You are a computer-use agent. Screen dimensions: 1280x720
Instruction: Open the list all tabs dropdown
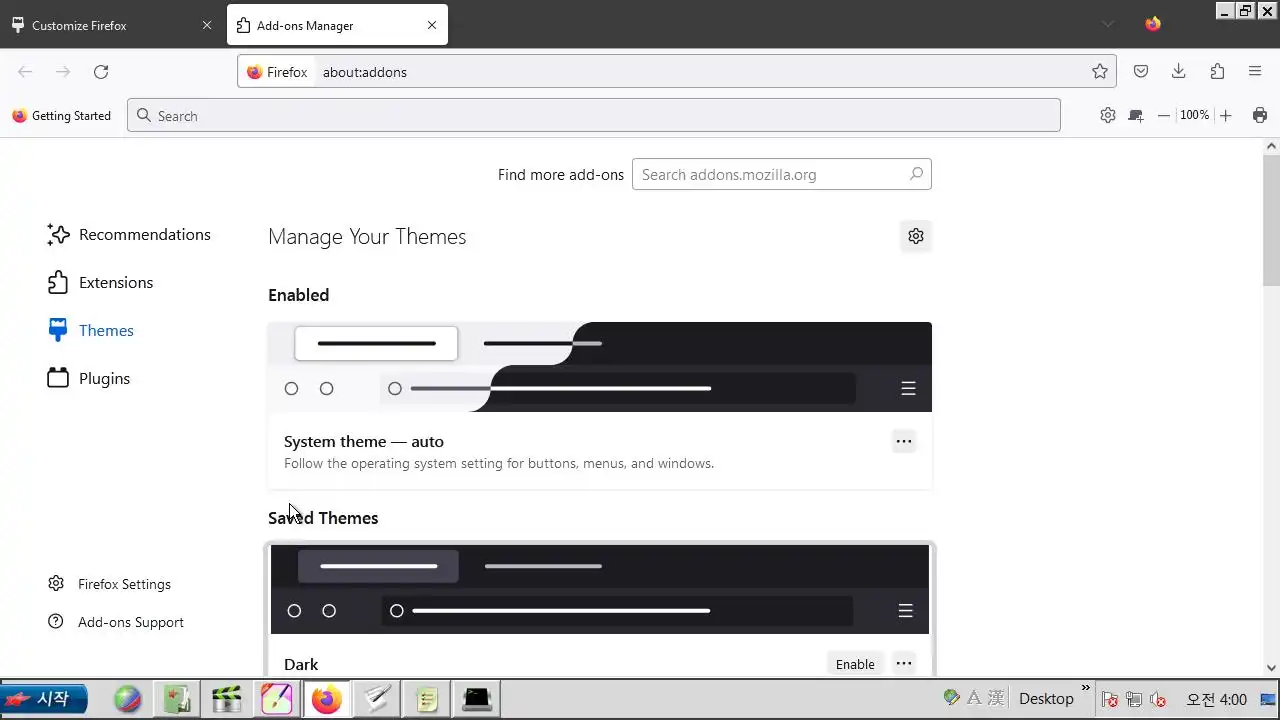(x=1108, y=24)
